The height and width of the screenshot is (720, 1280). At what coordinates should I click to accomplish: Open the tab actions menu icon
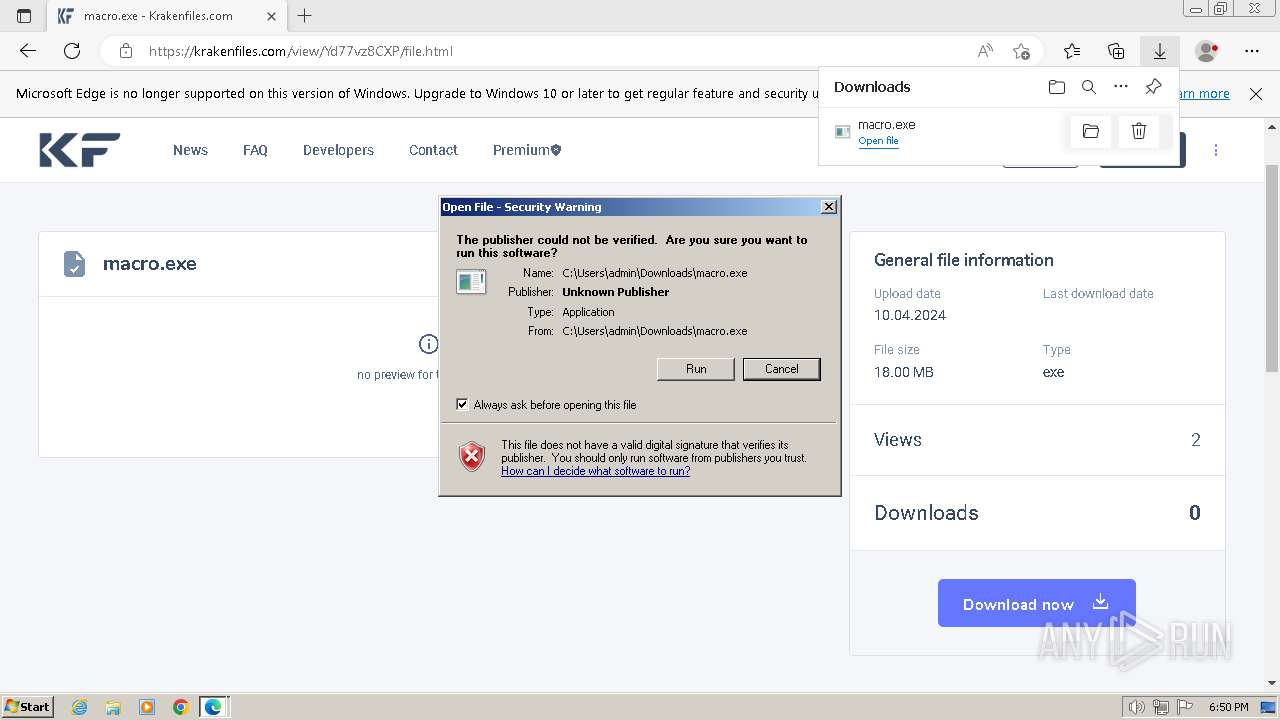(24, 16)
